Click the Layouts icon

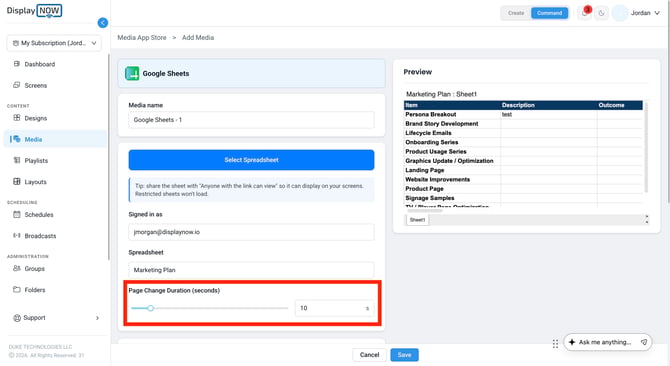tap(17, 182)
